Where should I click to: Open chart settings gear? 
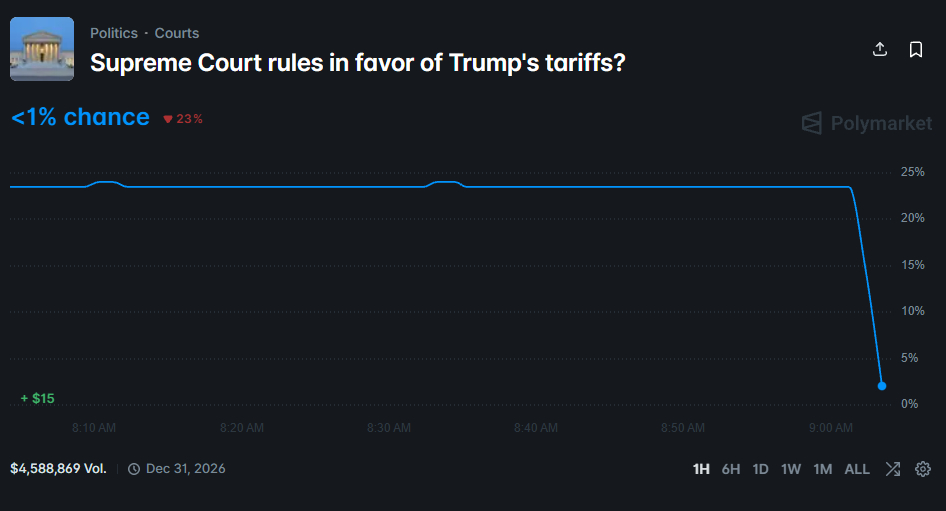coord(923,469)
